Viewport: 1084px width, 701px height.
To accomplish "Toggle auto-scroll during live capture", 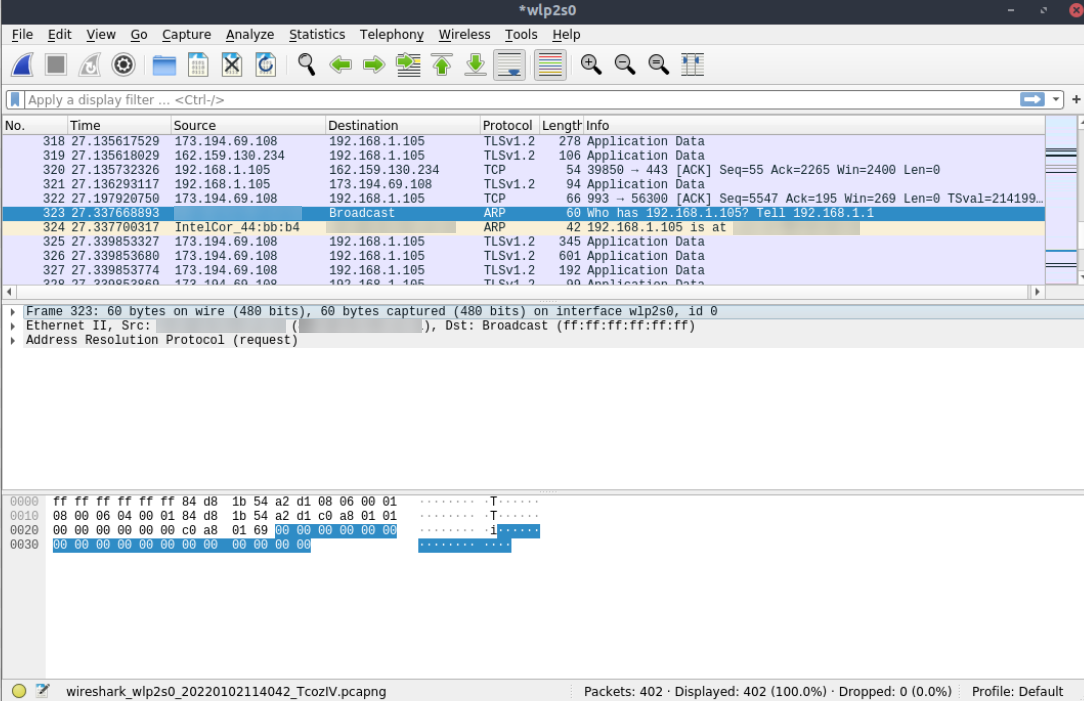I will (x=510, y=65).
